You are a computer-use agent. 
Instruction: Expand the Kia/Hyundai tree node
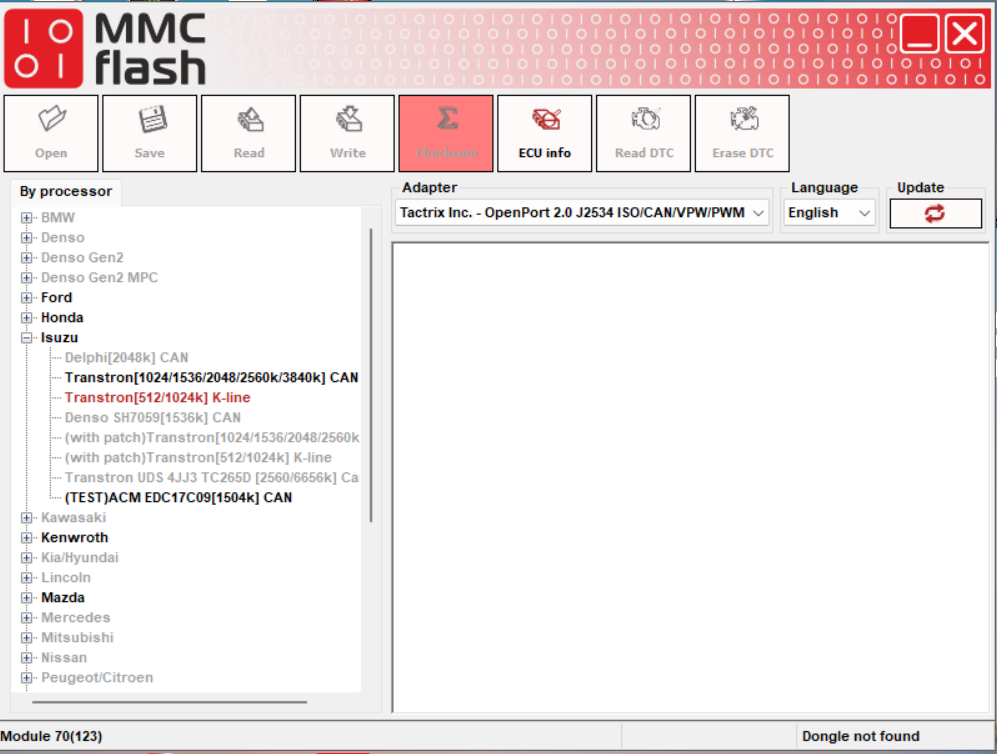(x=26, y=558)
